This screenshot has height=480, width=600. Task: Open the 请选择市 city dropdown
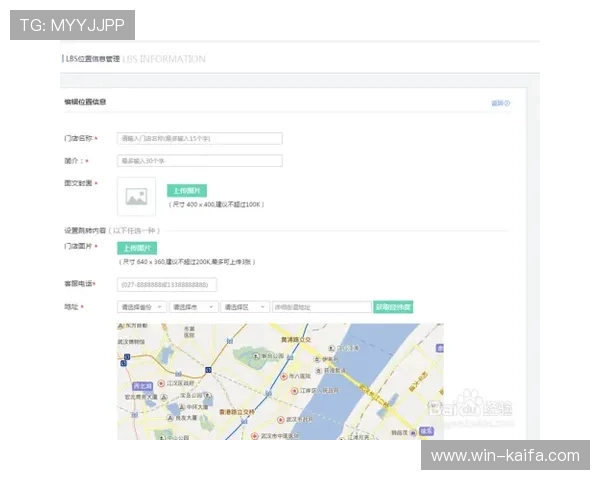tap(194, 307)
